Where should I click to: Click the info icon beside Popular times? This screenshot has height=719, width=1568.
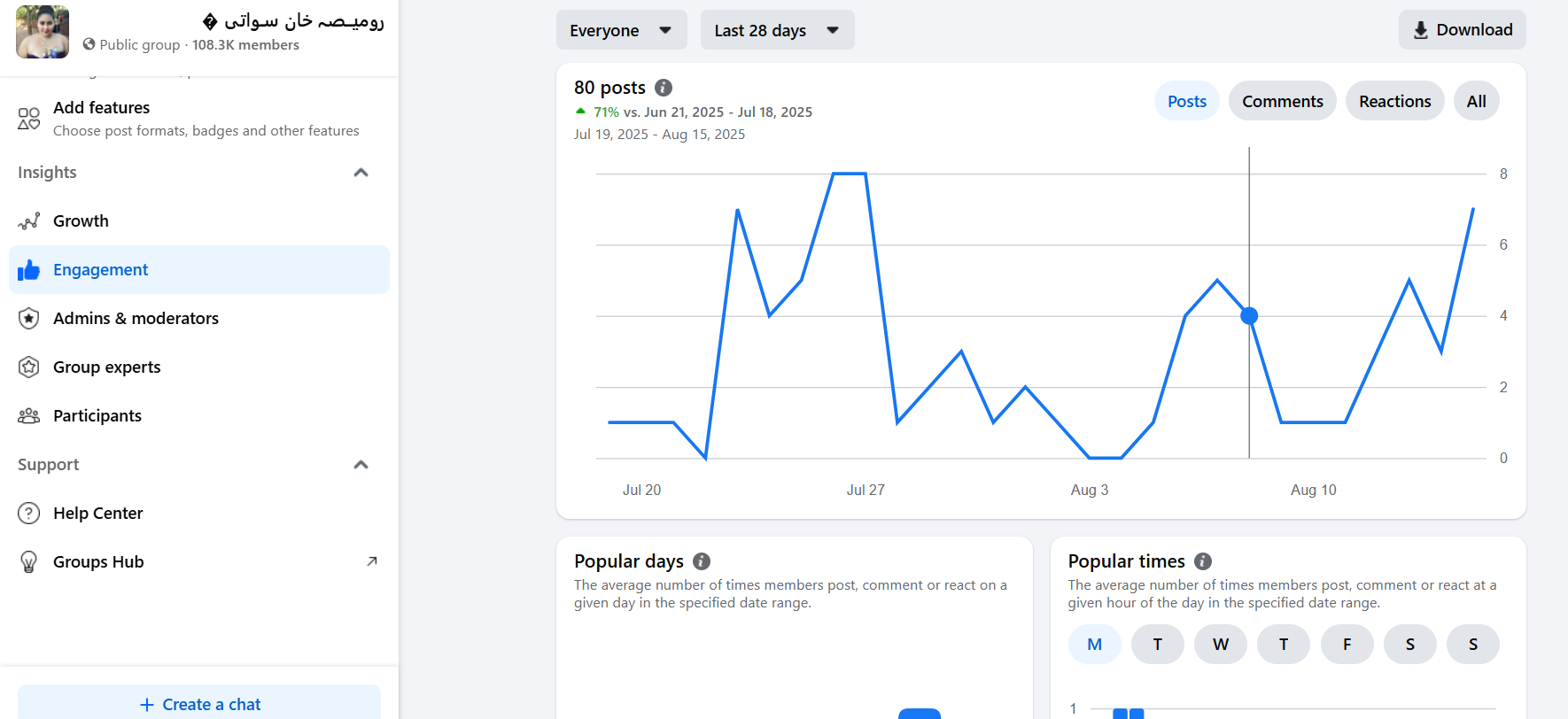point(1203,561)
